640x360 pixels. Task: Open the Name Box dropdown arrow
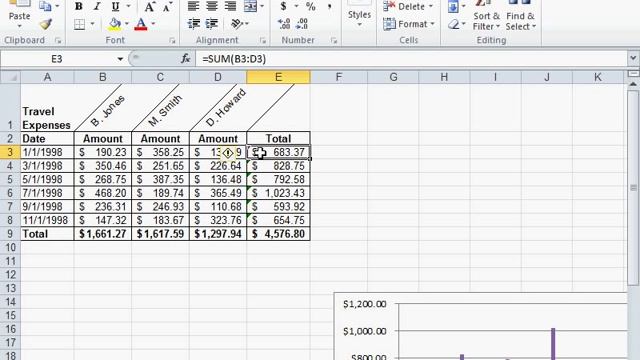point(120,59)
